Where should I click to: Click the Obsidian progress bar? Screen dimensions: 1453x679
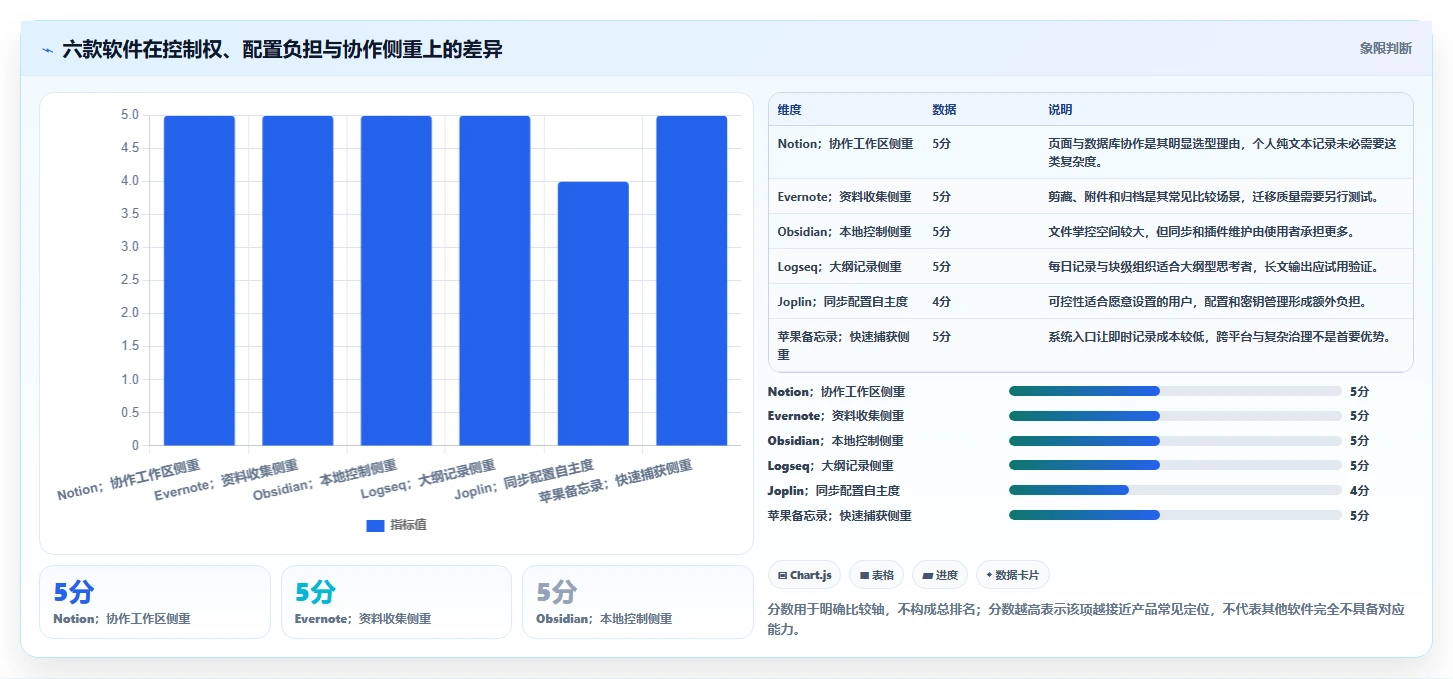point(1175,440)
